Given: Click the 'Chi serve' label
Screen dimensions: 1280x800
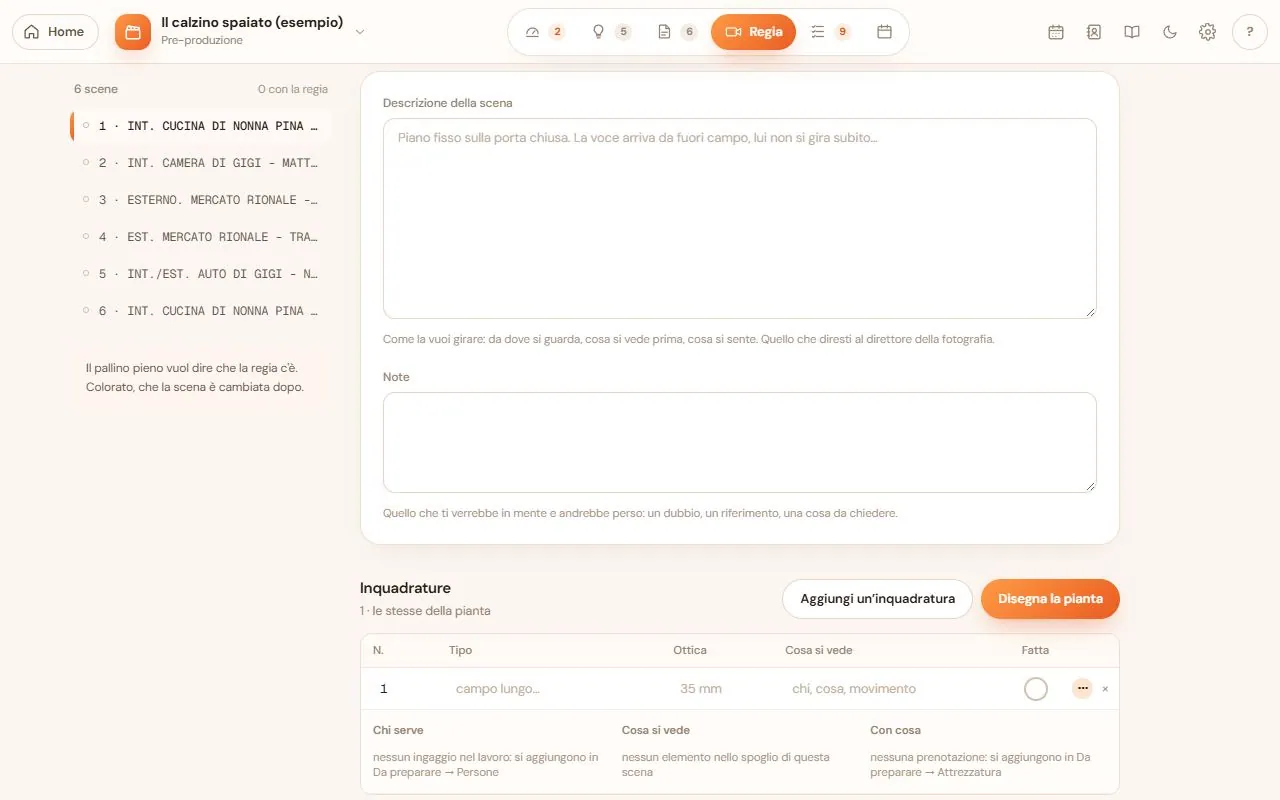Looking at the screenshot, I should coord(398,730).
